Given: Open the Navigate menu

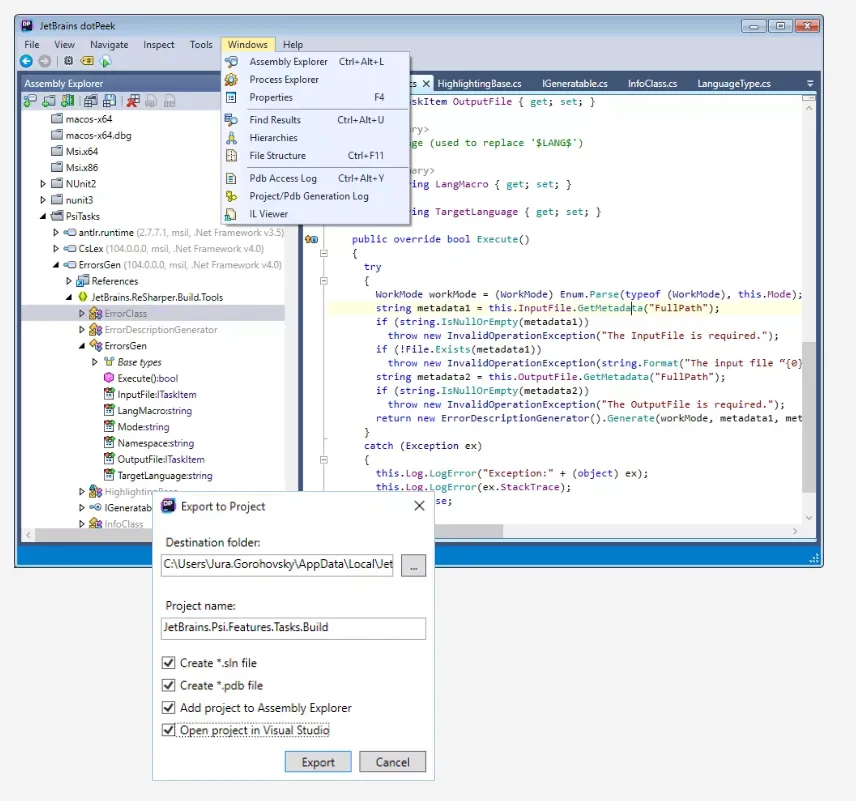Looking at the screenshot, I should [109, 45].
